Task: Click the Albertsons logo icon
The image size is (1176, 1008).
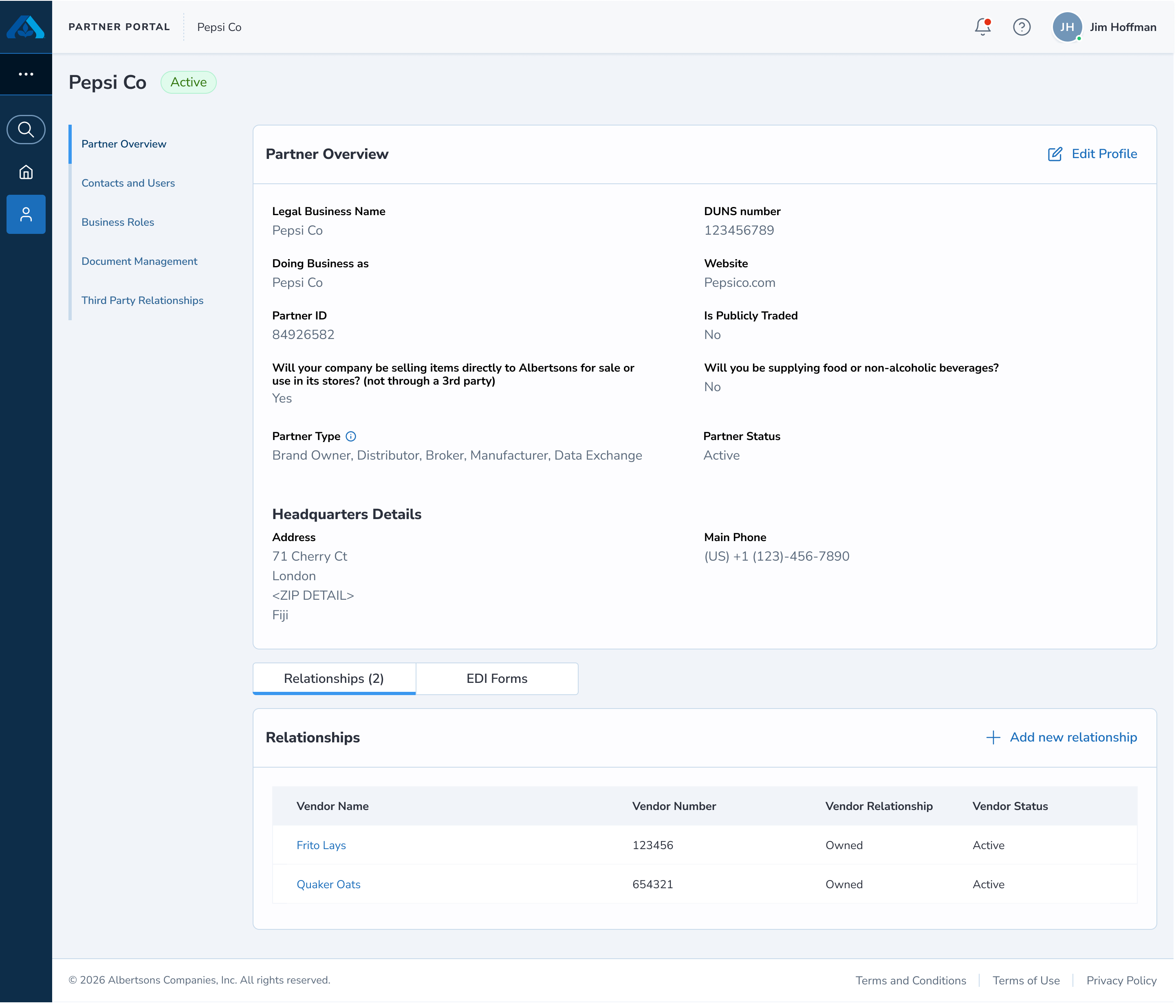Action: (26, 26)
